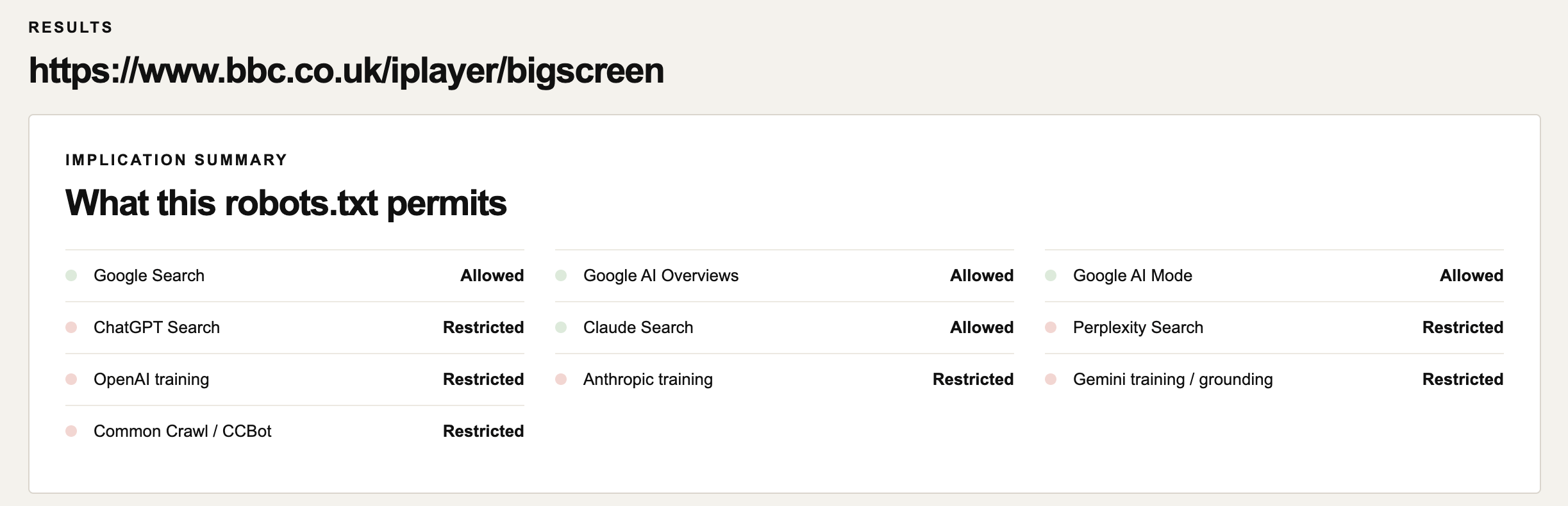Select the Anthropic training row label
This screenshot has width=1568, height=506.
pos(648,379)
